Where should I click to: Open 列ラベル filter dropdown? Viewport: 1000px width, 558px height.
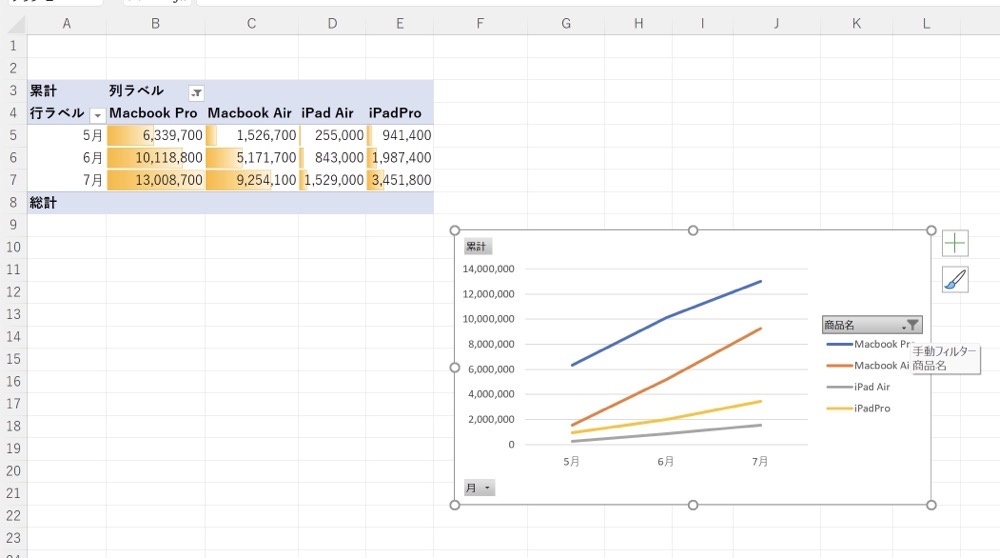[x=196, y=93]
